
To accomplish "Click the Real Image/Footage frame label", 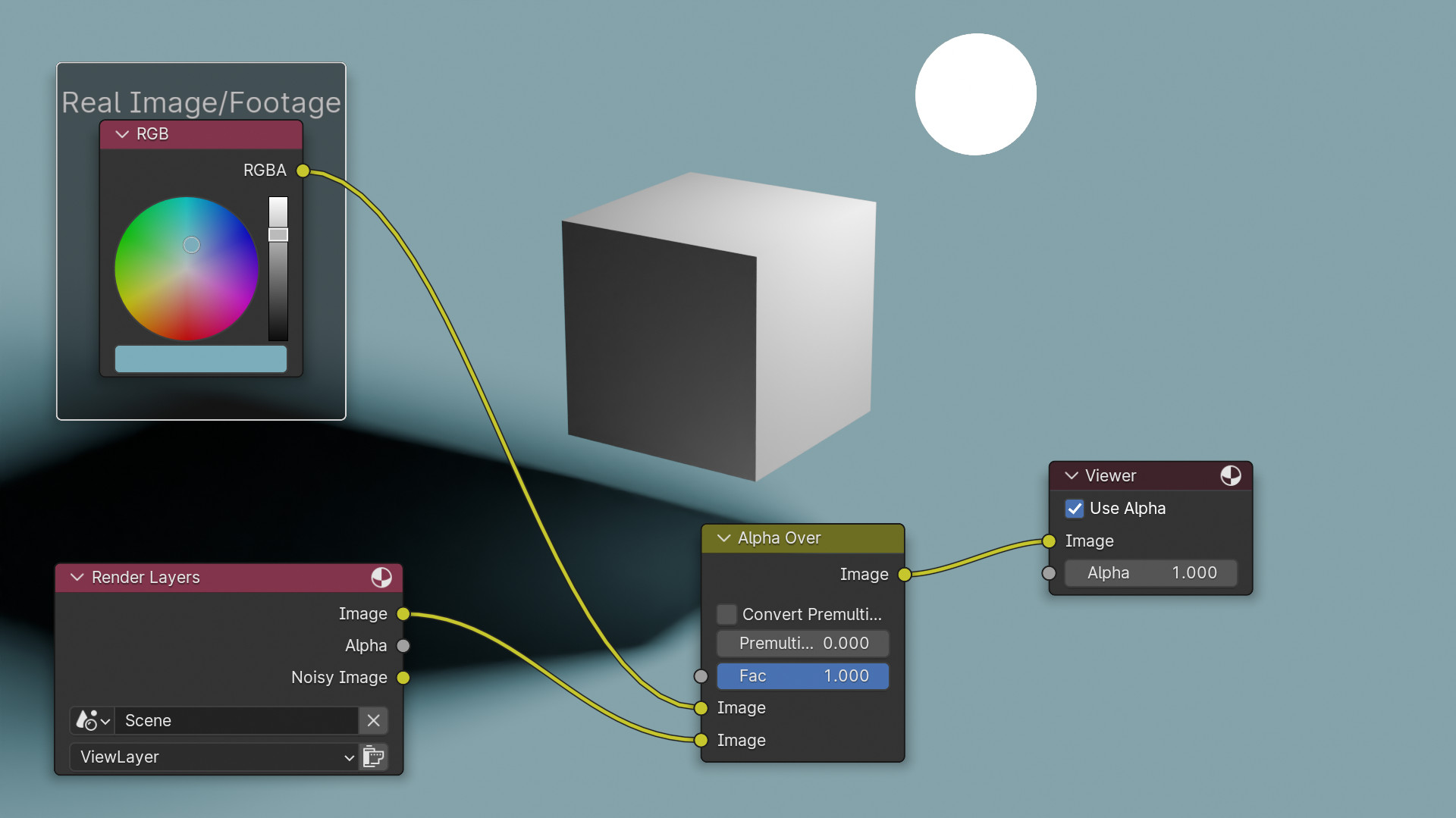I will (x=201, y=102).
